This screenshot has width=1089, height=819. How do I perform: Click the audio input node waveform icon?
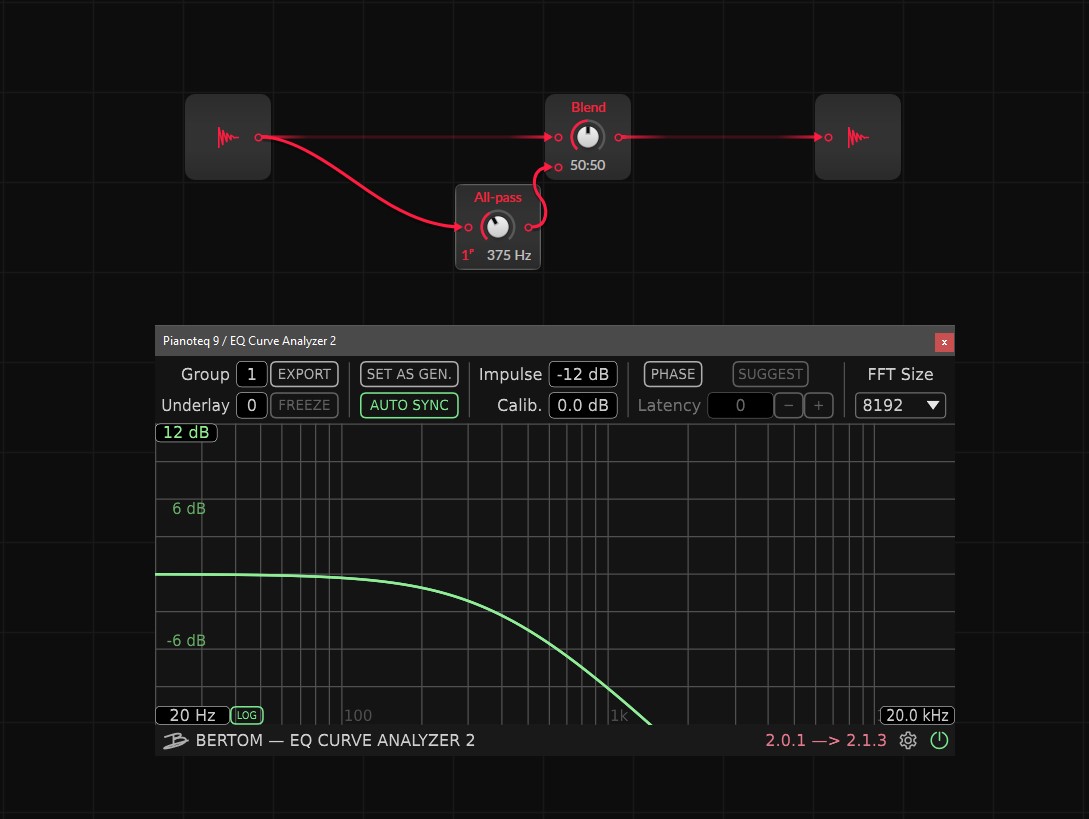click(x=227, y=138)
